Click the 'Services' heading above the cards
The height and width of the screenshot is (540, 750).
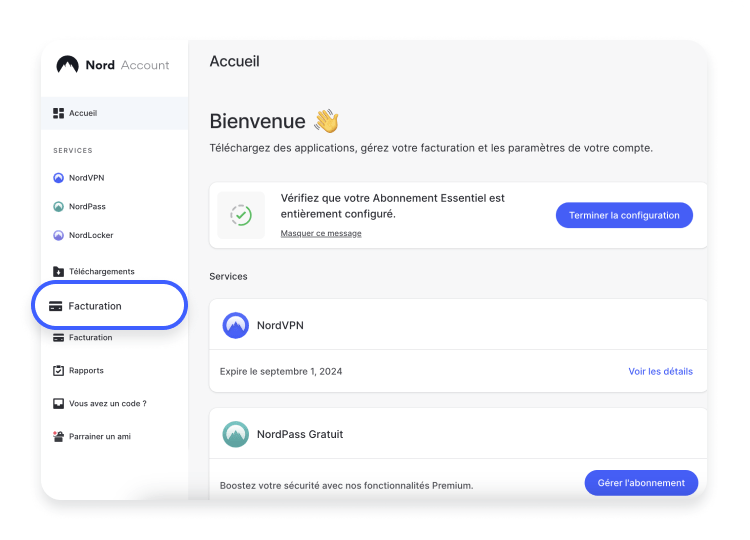(x=228, y=276)
